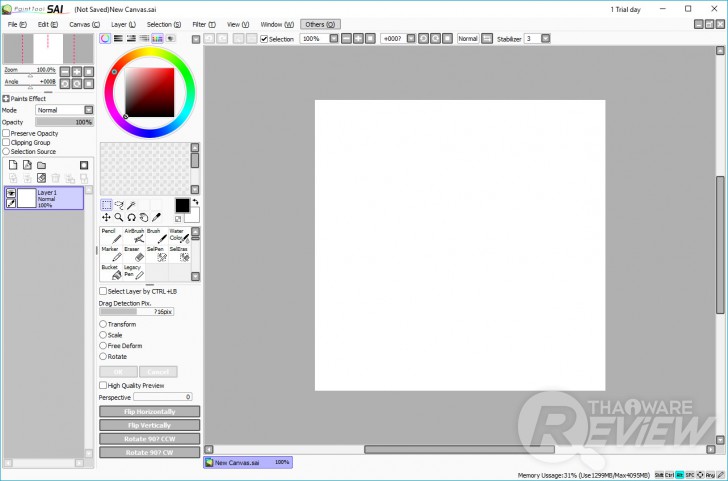The height and width of the screenshot is (481, 728).
Task: Select the magnifier Zoom tool in the tool panel
Action: 119,217
